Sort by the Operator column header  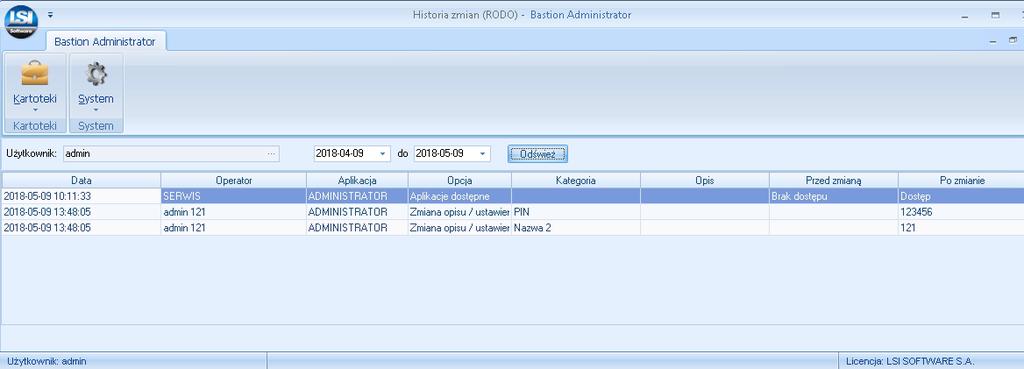233,180
